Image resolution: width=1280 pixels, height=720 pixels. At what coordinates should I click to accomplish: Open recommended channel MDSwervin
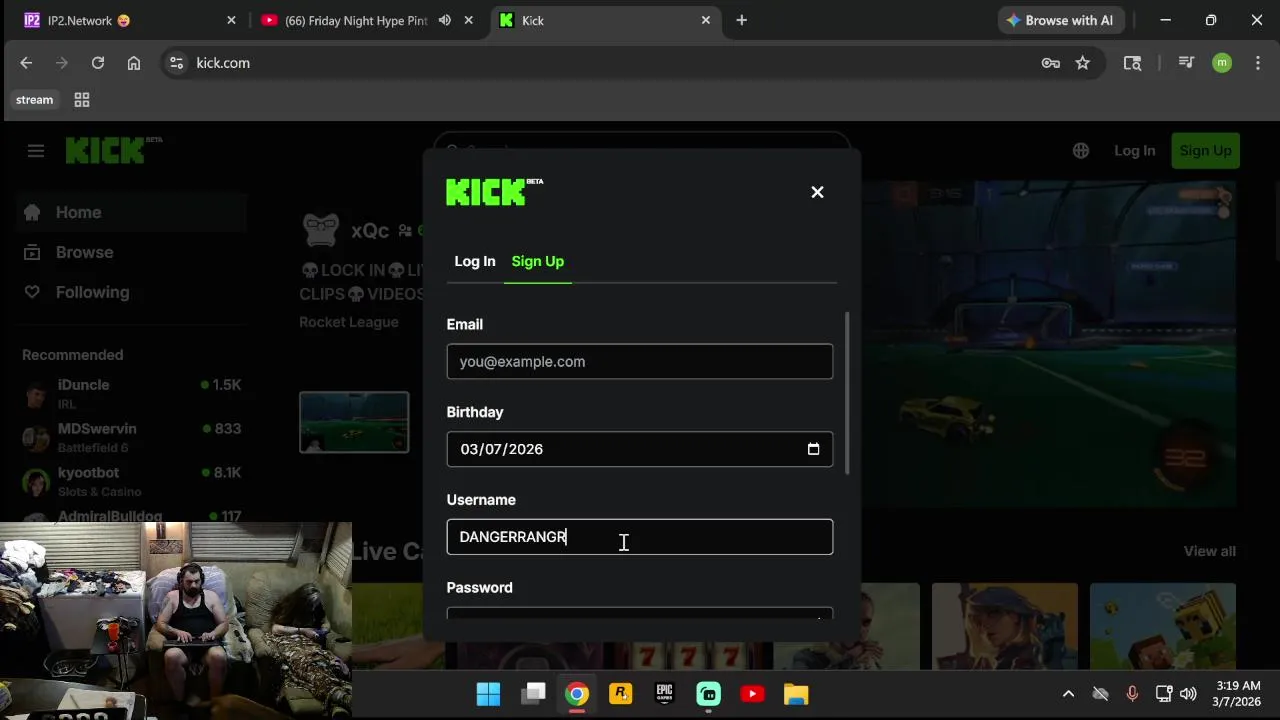click(131, 437)
